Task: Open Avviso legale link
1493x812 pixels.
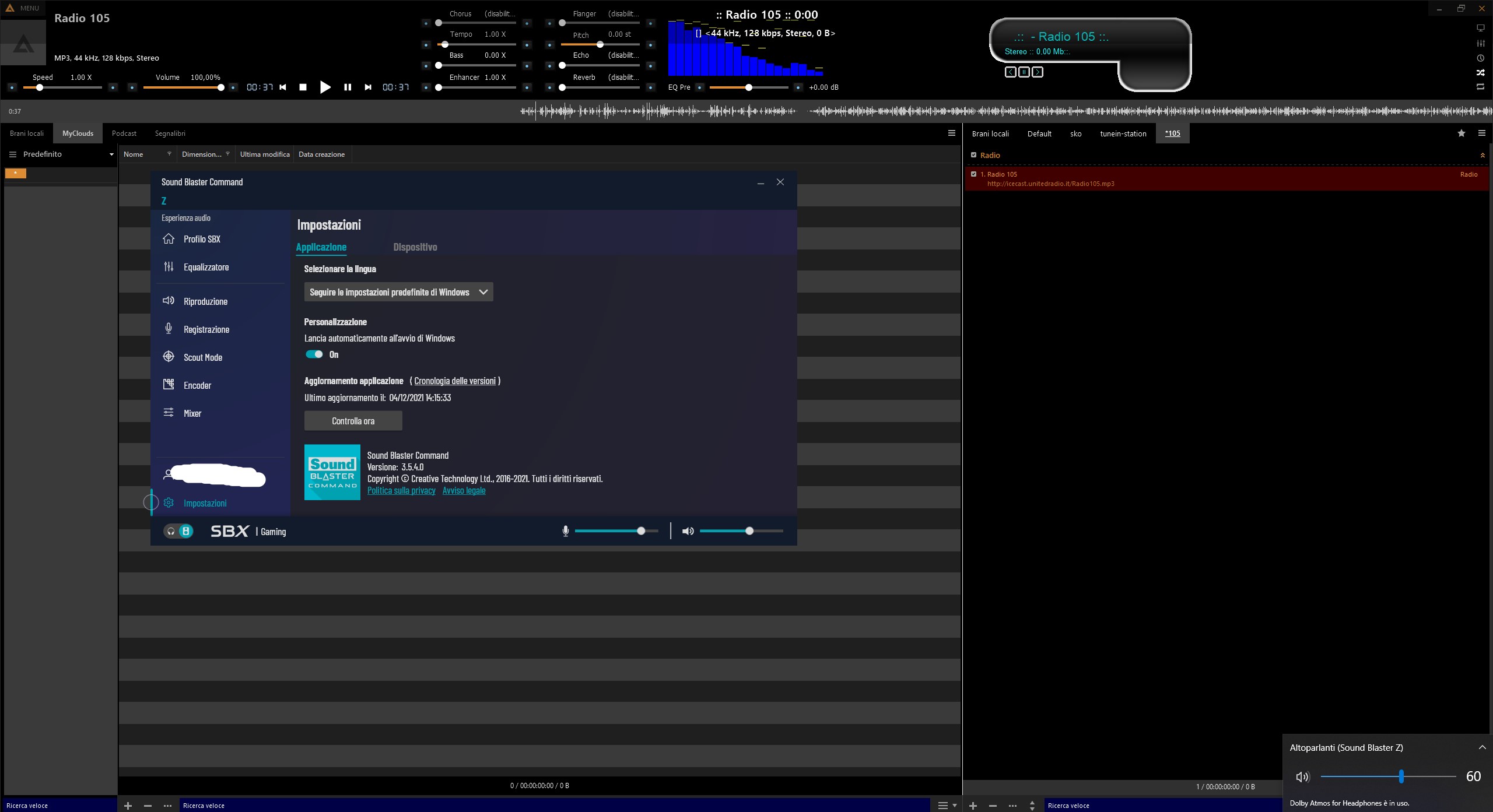Action: pyautogui.click(x=464, y=490)
